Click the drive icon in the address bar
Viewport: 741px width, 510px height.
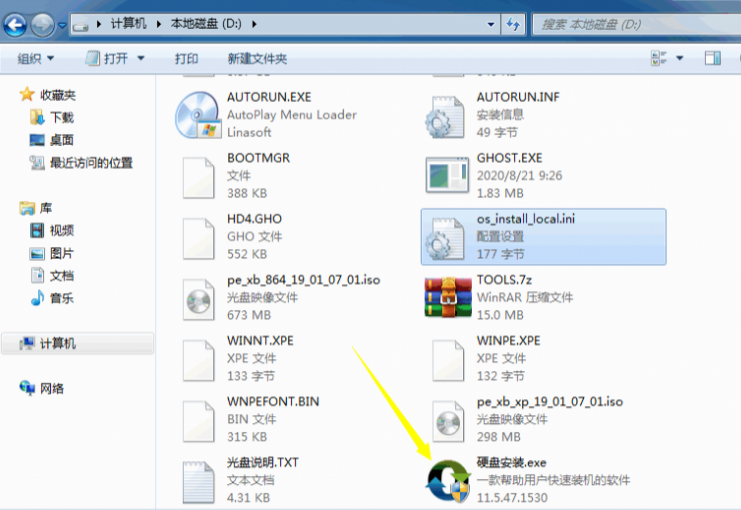tap(81, 25)
